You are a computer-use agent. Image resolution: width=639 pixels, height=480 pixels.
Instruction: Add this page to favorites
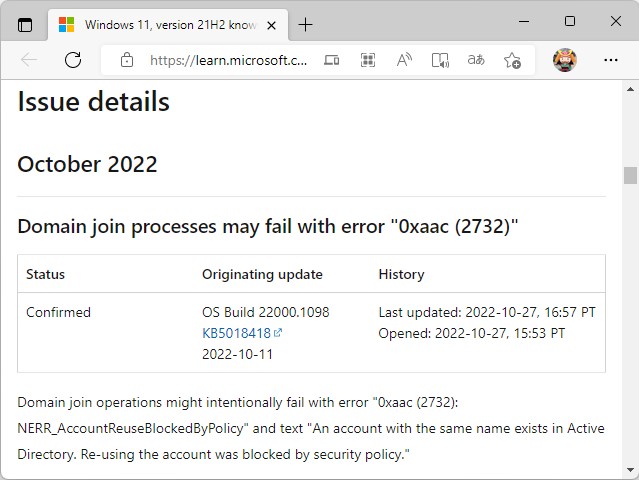pos(512,60)
